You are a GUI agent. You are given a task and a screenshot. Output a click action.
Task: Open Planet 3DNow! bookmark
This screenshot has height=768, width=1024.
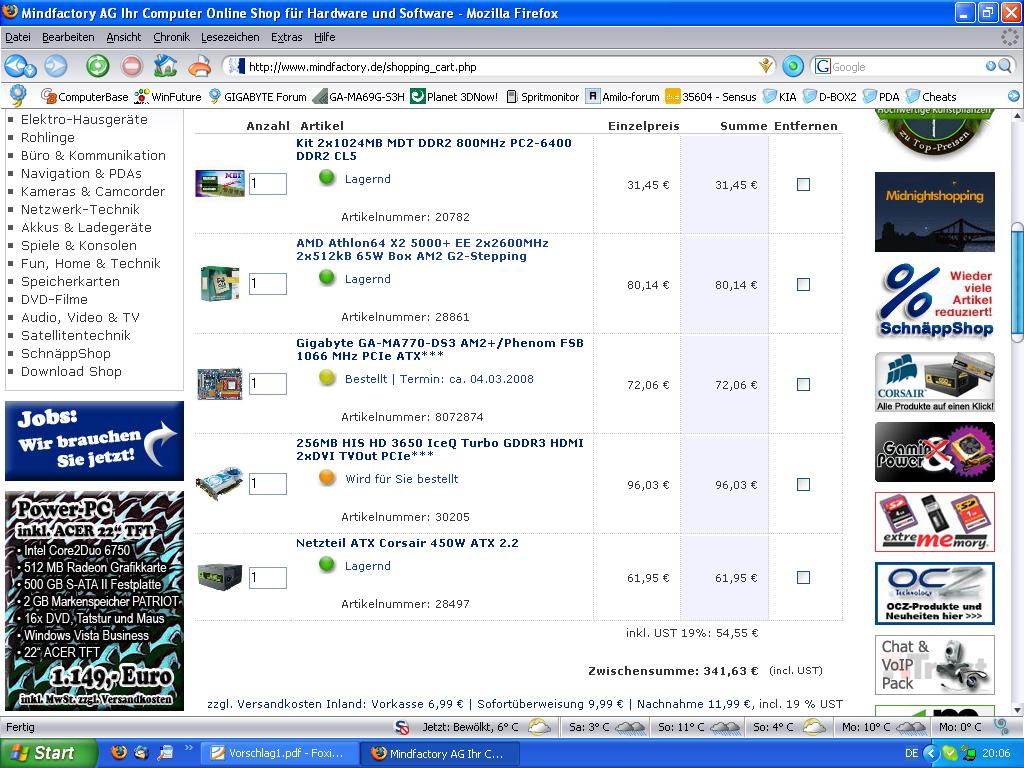pos(454,97)
